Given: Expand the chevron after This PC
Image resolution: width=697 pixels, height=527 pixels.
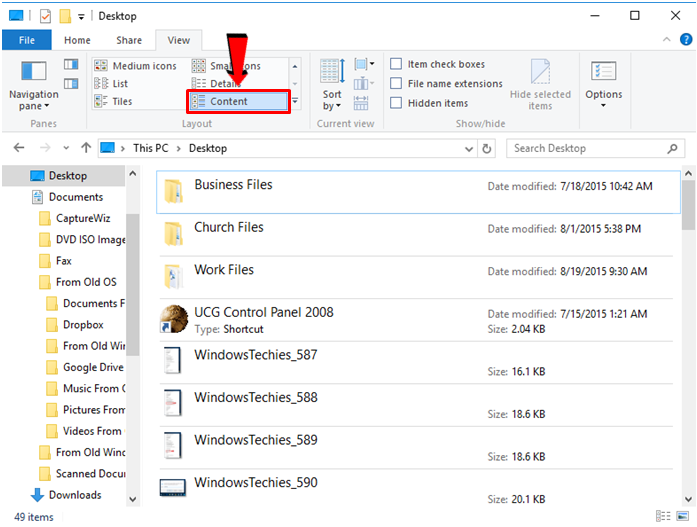Looking at the screenshot, I should coord(179,148).
